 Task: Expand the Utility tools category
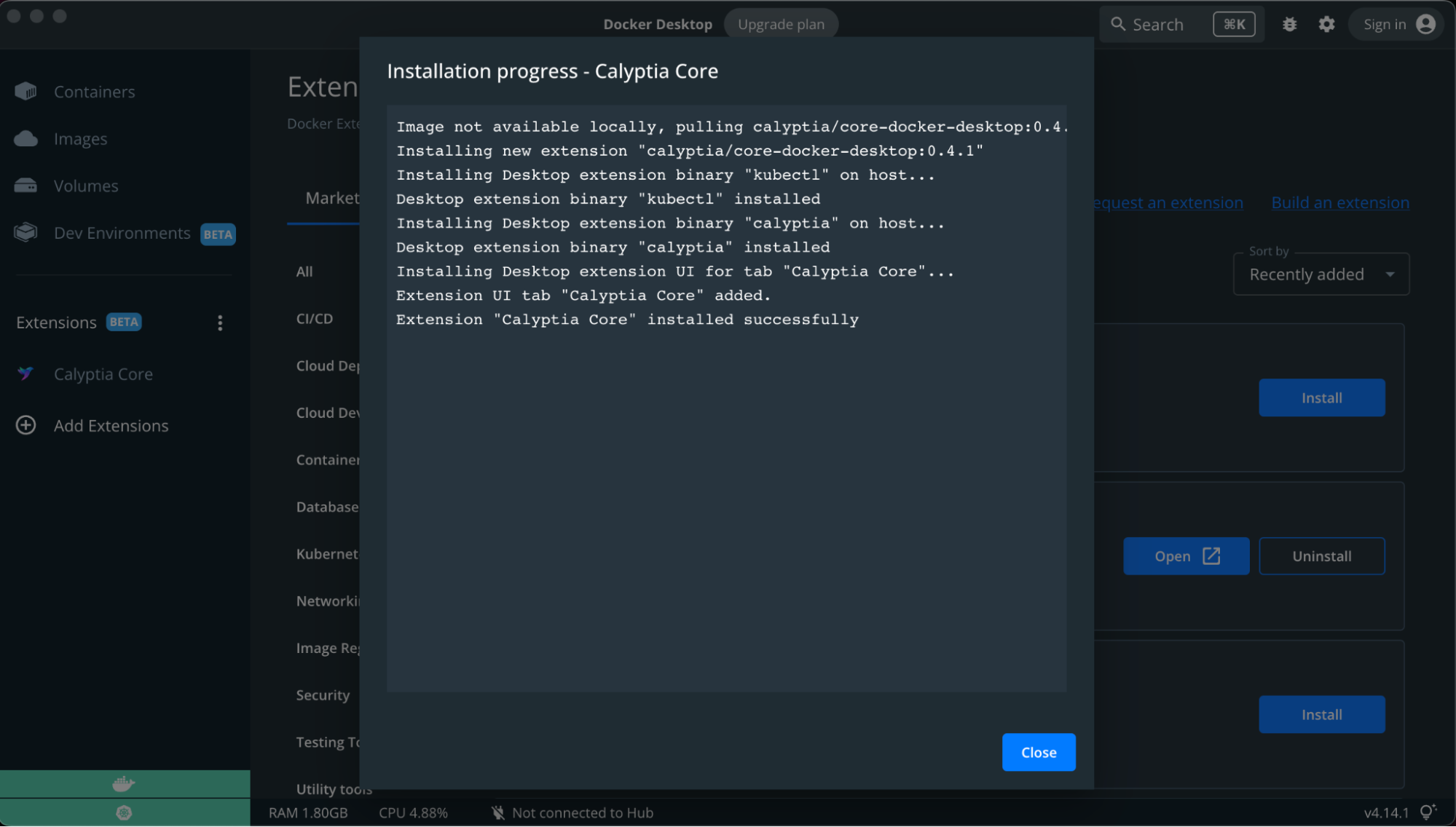click(x=334, y=789)
